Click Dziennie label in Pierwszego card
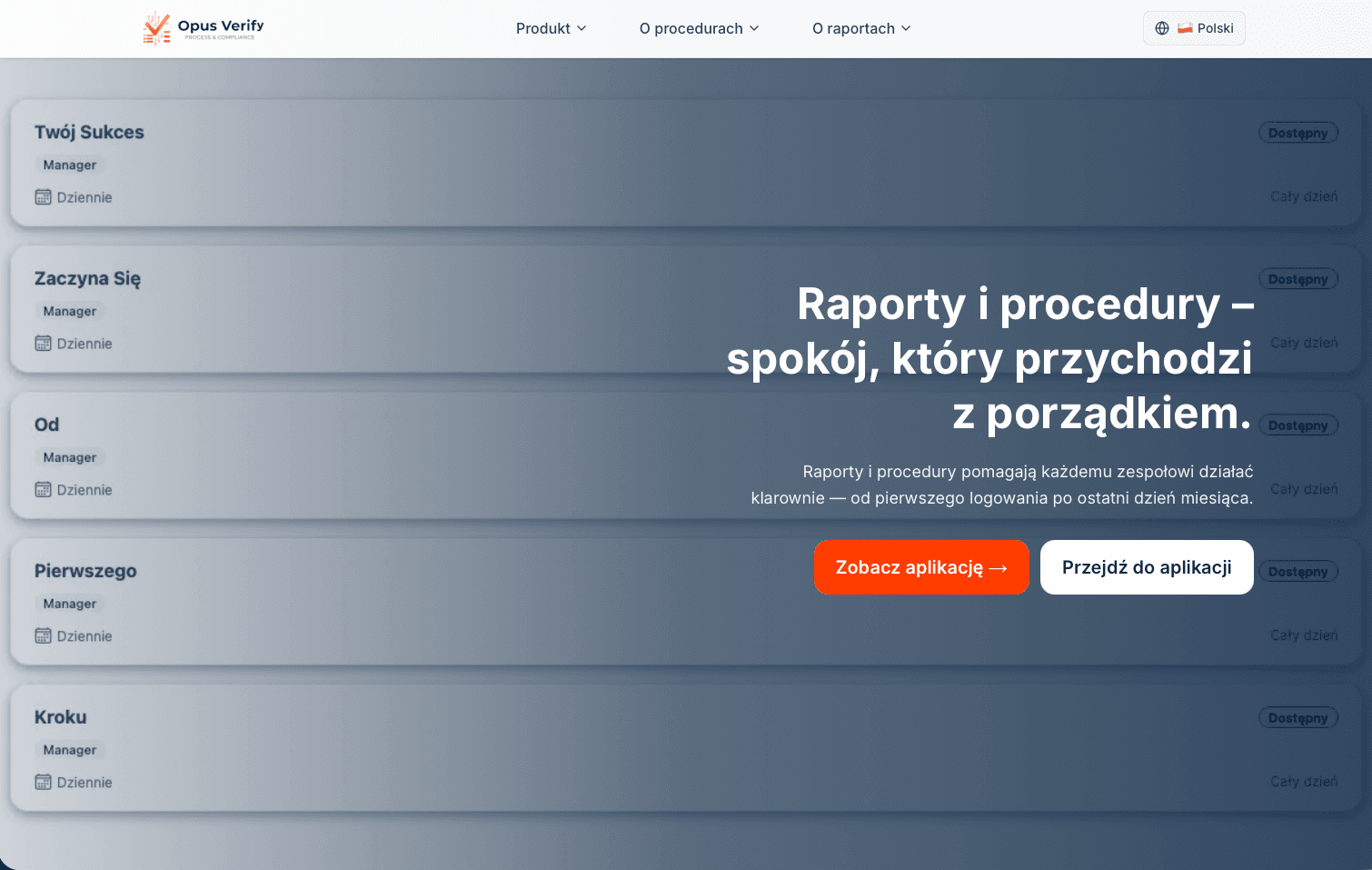This screenshot has width=1372, height=870. point(85,636)
